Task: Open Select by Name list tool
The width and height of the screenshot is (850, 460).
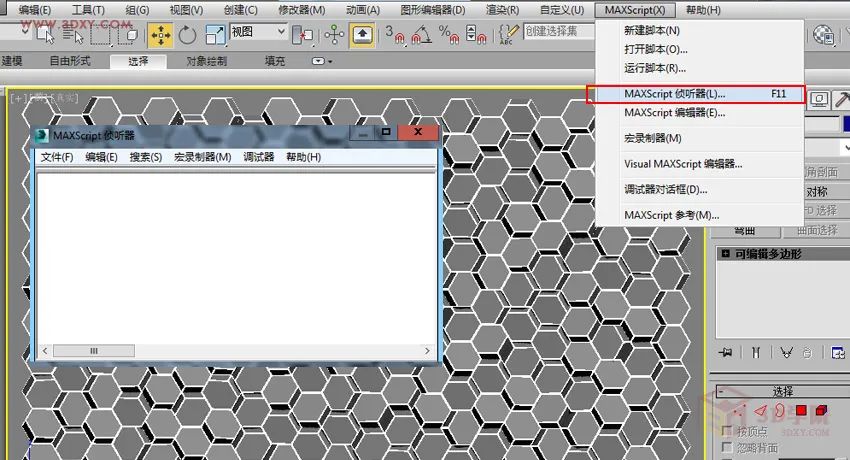Action: (72, 35)
